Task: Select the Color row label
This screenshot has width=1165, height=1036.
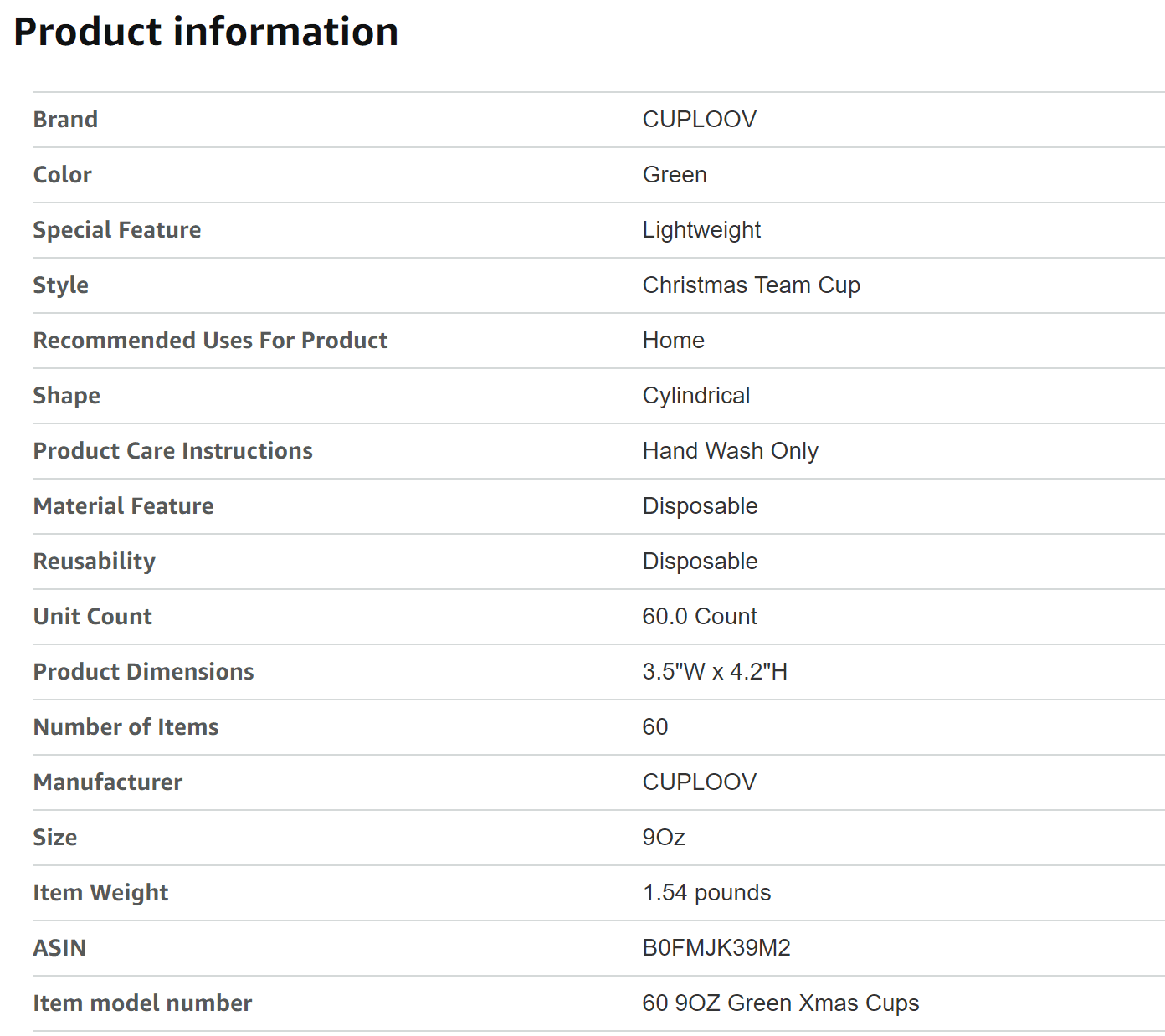Action: tap(63, 175)
